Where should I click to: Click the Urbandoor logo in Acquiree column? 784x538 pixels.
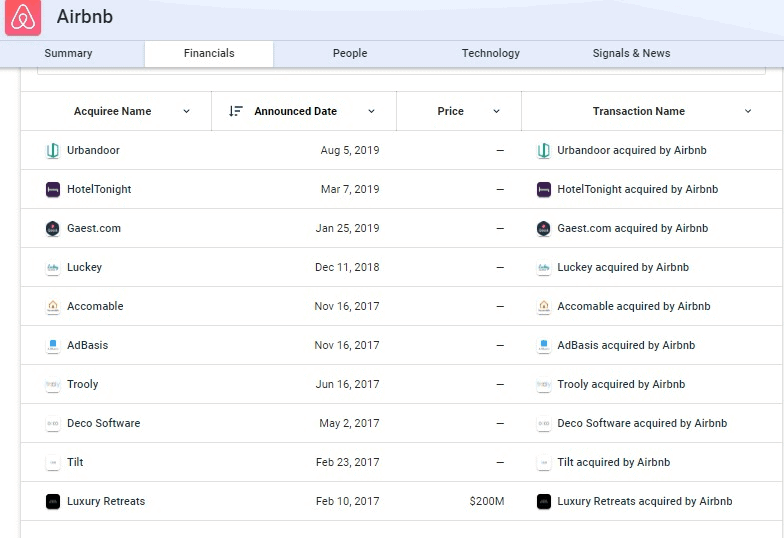tap(53, 151)
